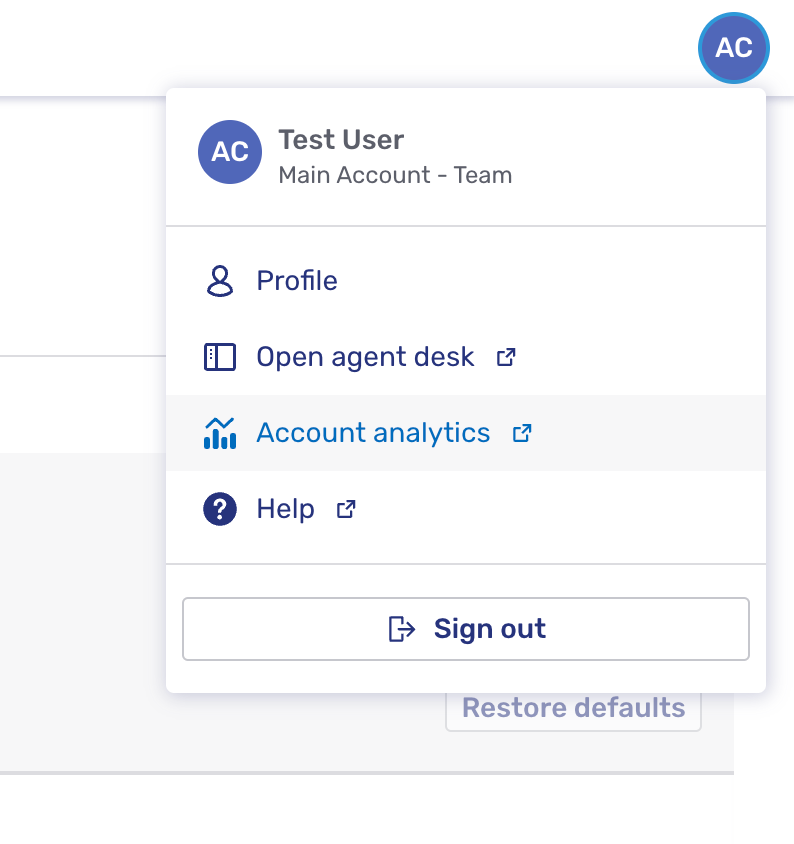Click the external link icon beside Help
The height and width of the screenshot is (844, 794).
pos(345,509)
